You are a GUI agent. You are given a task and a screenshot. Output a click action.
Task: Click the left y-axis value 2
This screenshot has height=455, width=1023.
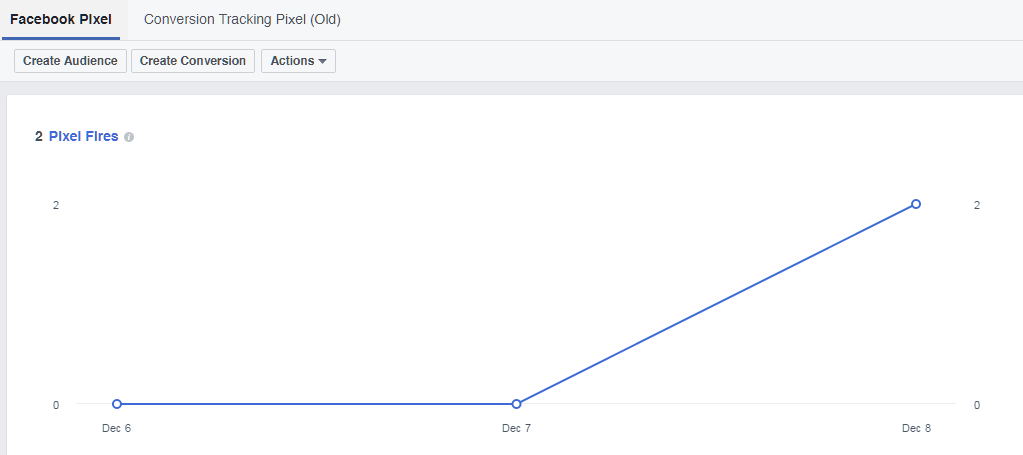(x=56, y=205)
